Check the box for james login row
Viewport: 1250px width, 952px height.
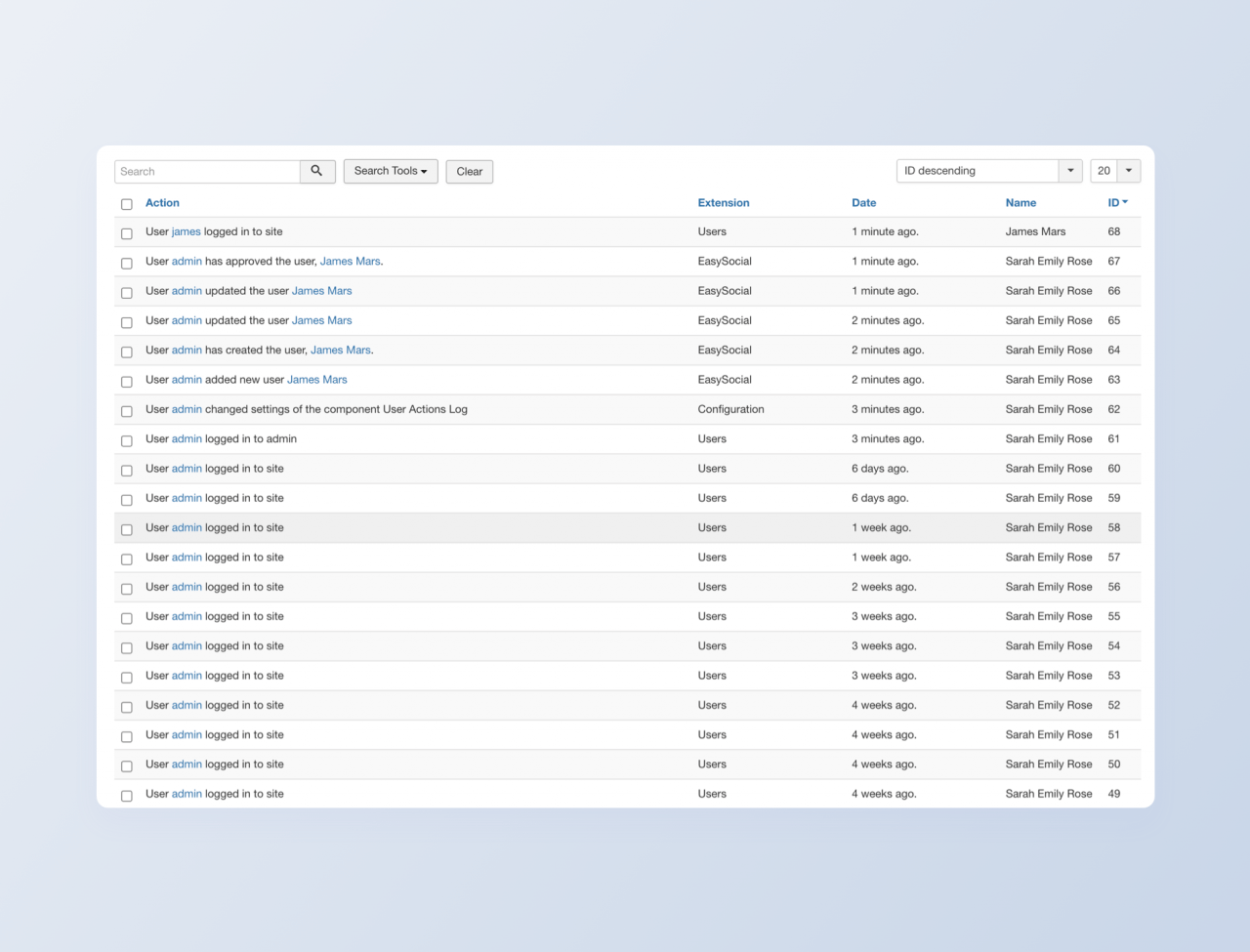(x=127, y=233)
